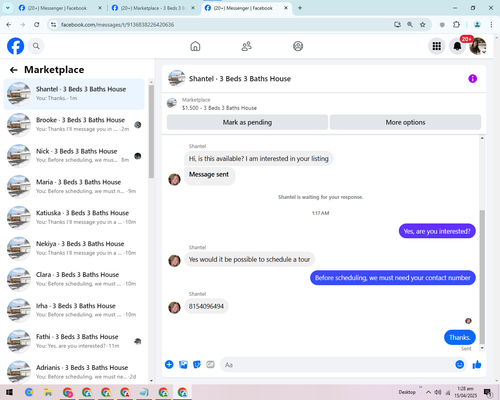The height and width of the screenshot is (400, 500).
Task: Open the $1,500 - 3 Beds 3 Baths House listing
Action: (x=219, y=108)
